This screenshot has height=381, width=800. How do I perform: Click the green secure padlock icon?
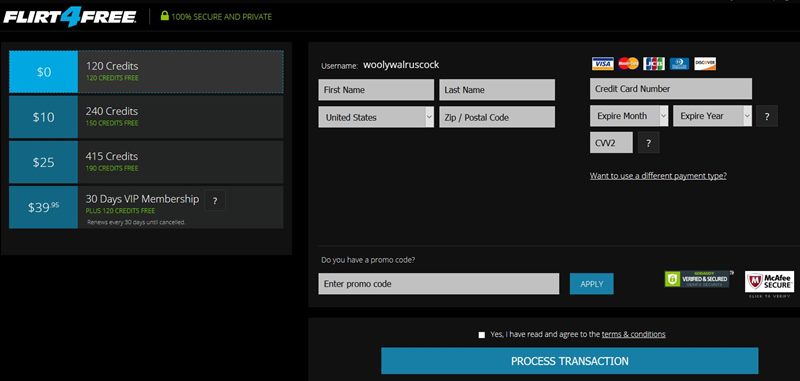tap(164, 16)
